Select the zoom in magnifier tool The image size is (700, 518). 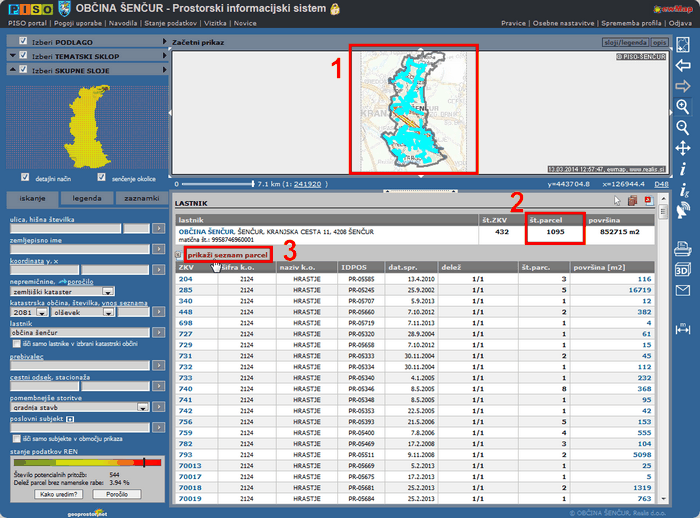[x=683, y=106]
